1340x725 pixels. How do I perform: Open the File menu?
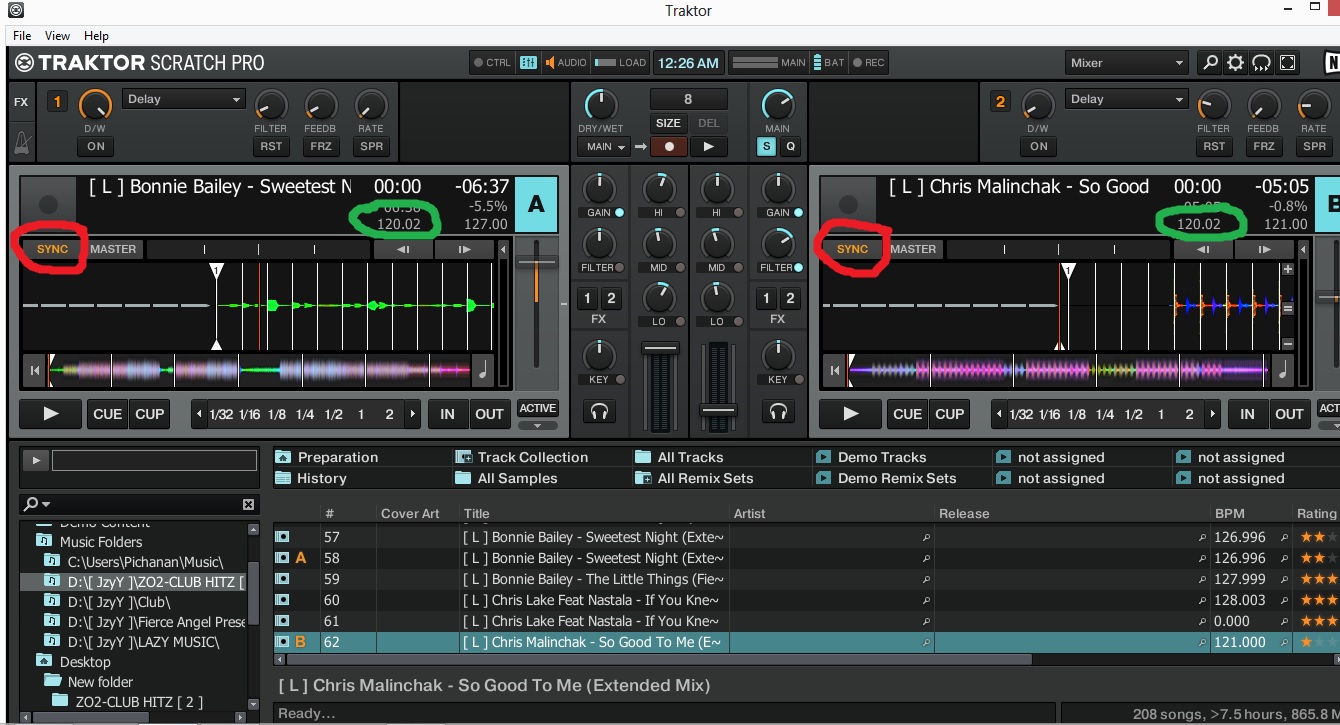point(22,36)
